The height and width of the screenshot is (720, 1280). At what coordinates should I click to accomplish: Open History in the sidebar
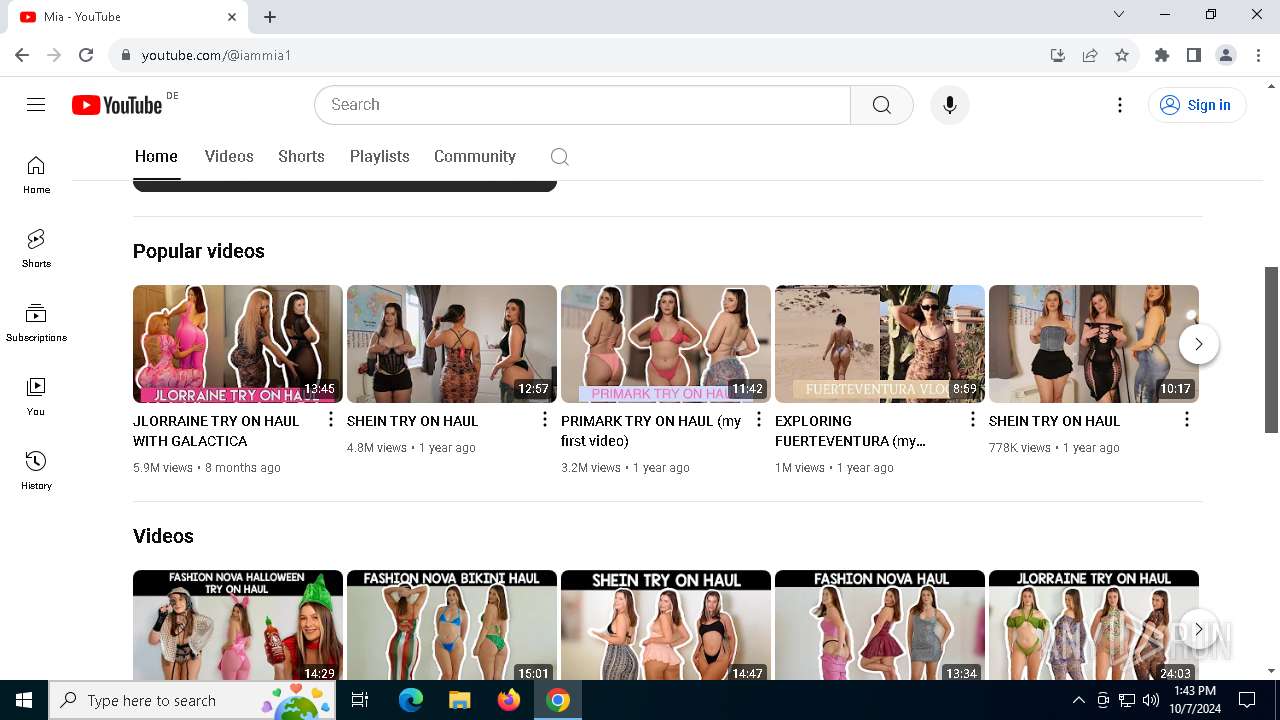pos(36,470)
